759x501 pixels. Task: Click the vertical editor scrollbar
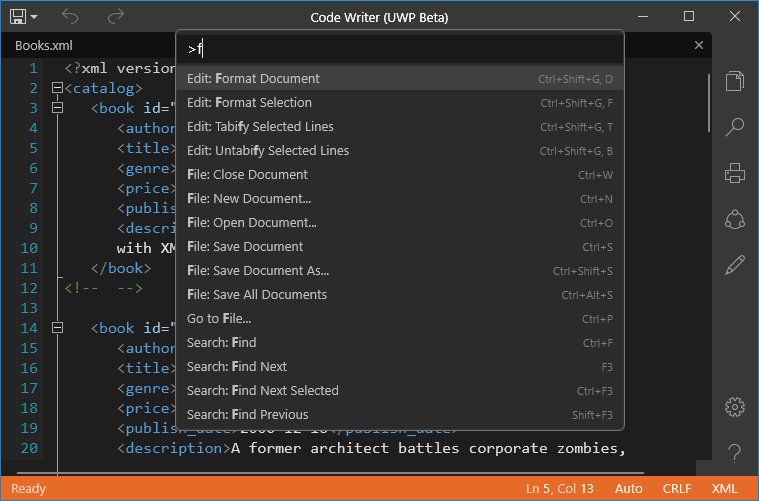(x=709, y=103)
